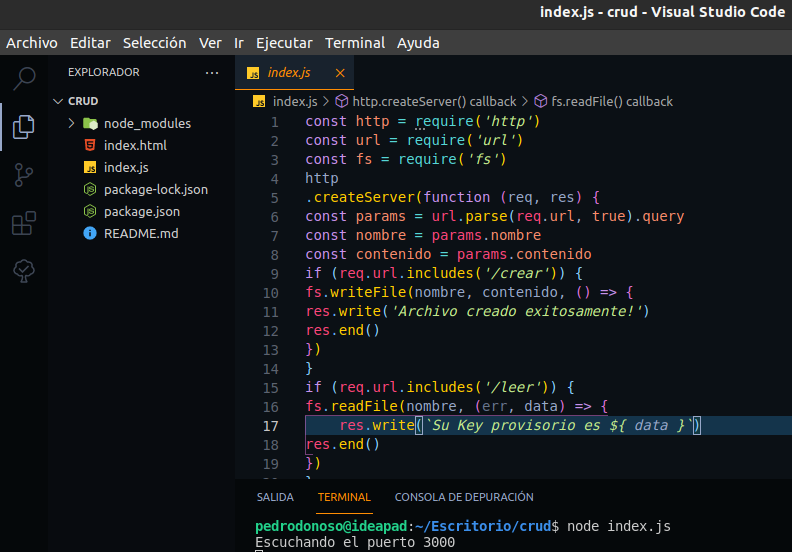Screen dimensions: 792x552
Task: Click http.createServer() callback breadcrumb
Action: 434,102
